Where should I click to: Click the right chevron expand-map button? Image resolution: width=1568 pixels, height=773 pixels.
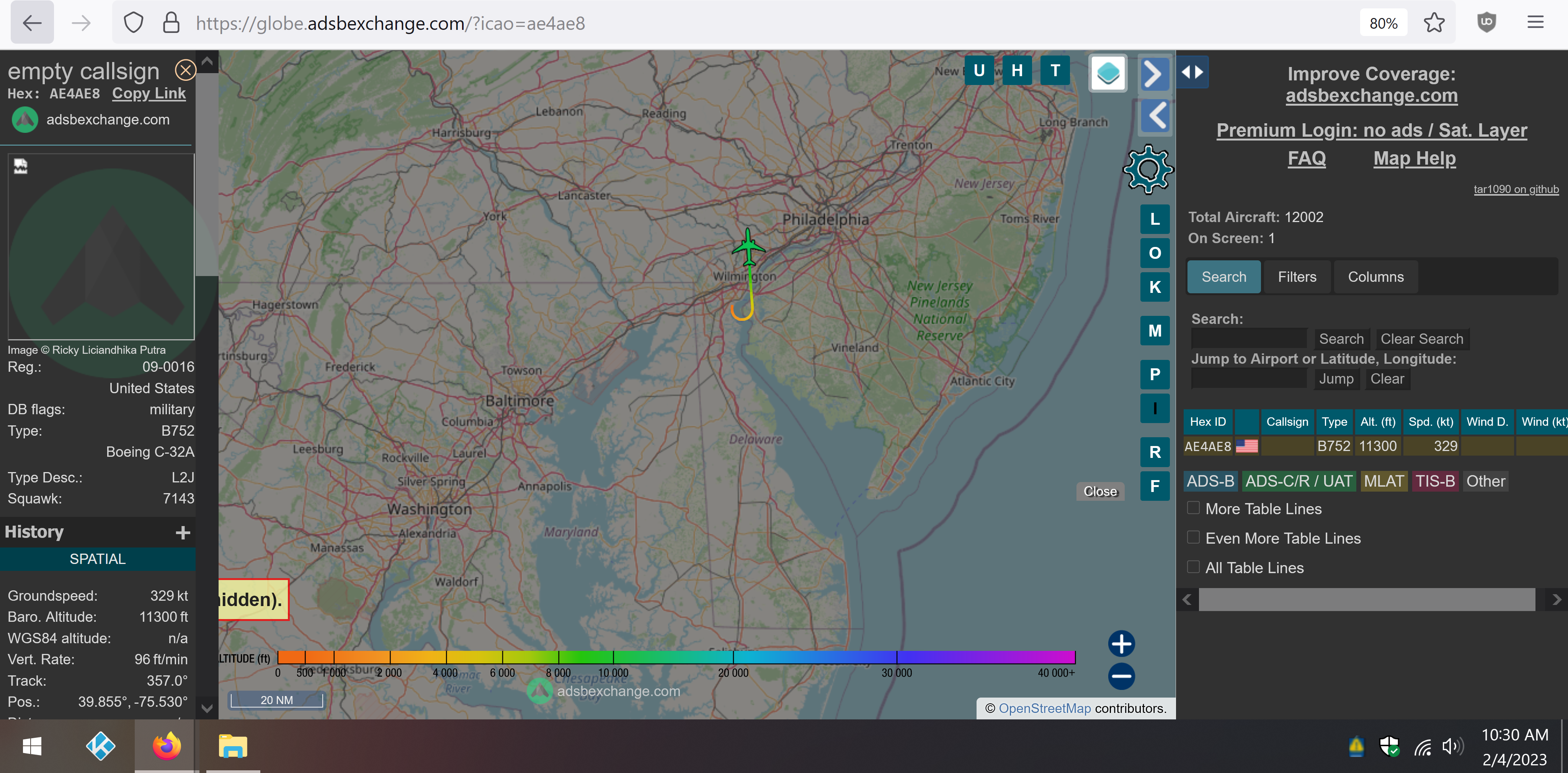coord(1154,74)
